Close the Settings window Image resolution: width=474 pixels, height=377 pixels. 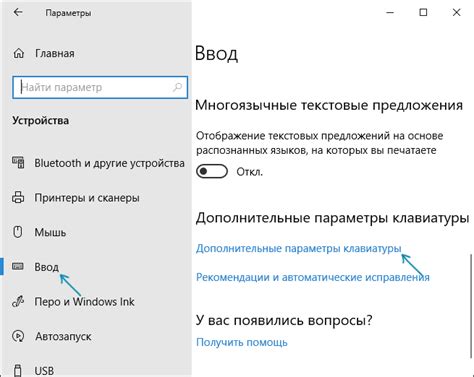click(x=456, y=12)
